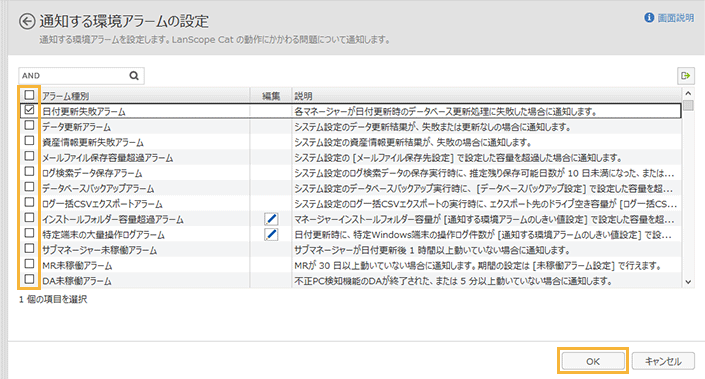
Task: Select the ログ検索データ保存アラーム row name
Action: coord(92,173)
